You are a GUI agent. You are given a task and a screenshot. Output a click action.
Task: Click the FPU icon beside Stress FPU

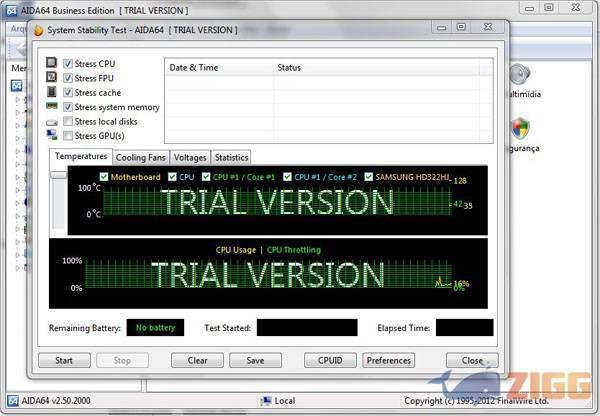[x=52, y=78]
